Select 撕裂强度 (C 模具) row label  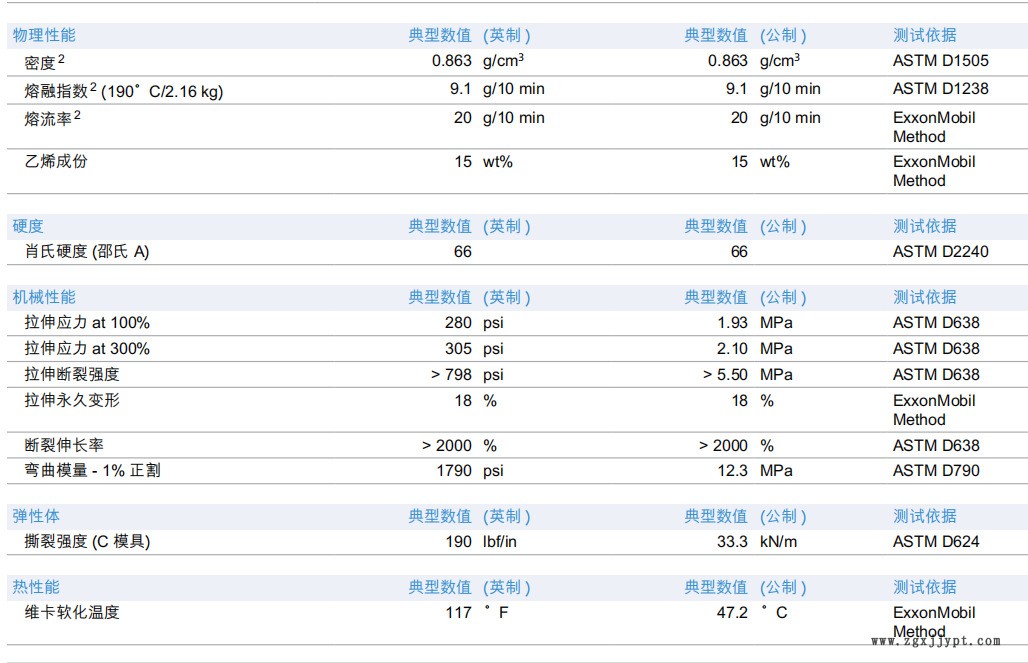click(87, 541)
